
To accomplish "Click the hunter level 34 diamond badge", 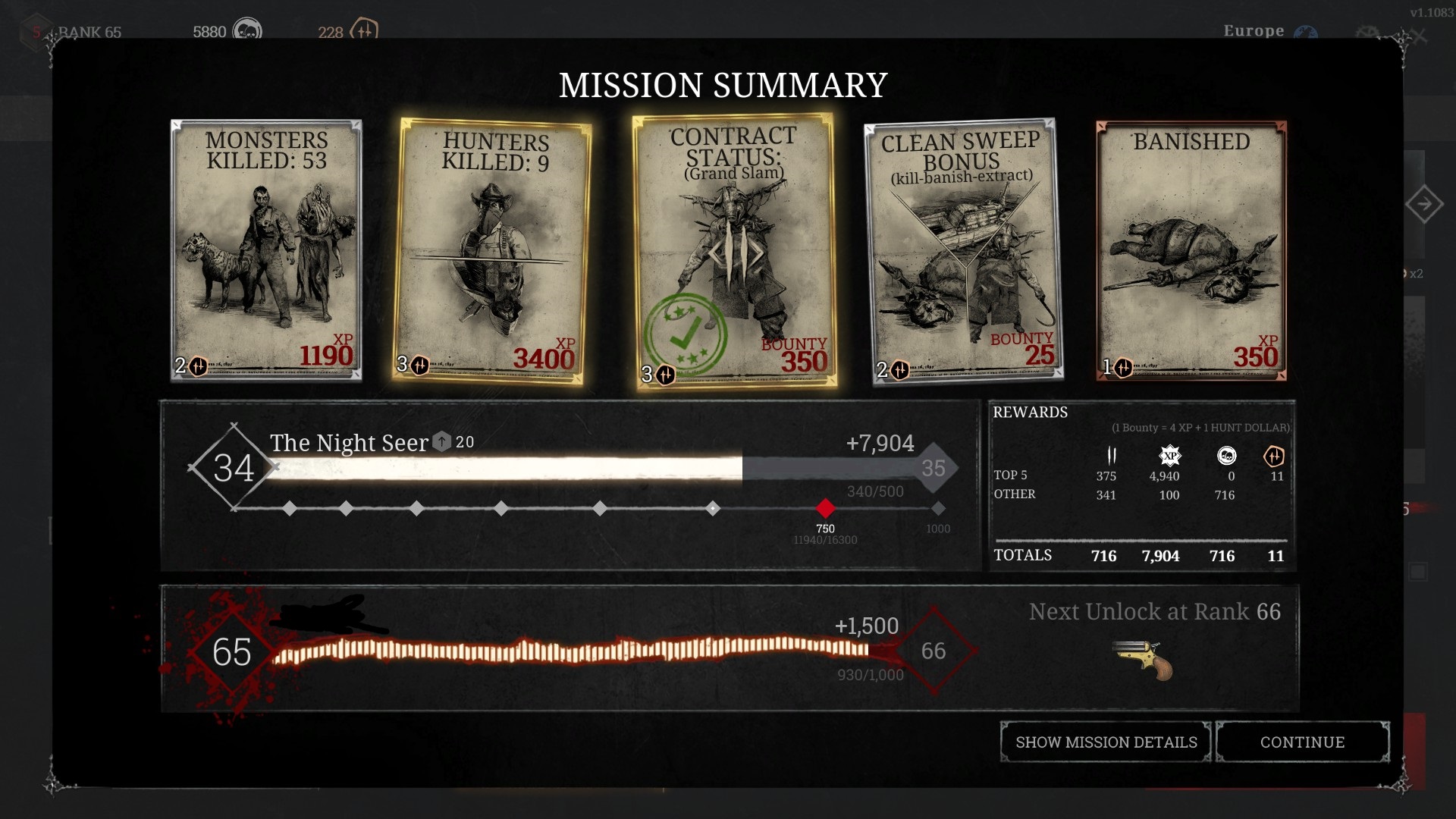I will point(233,468).
